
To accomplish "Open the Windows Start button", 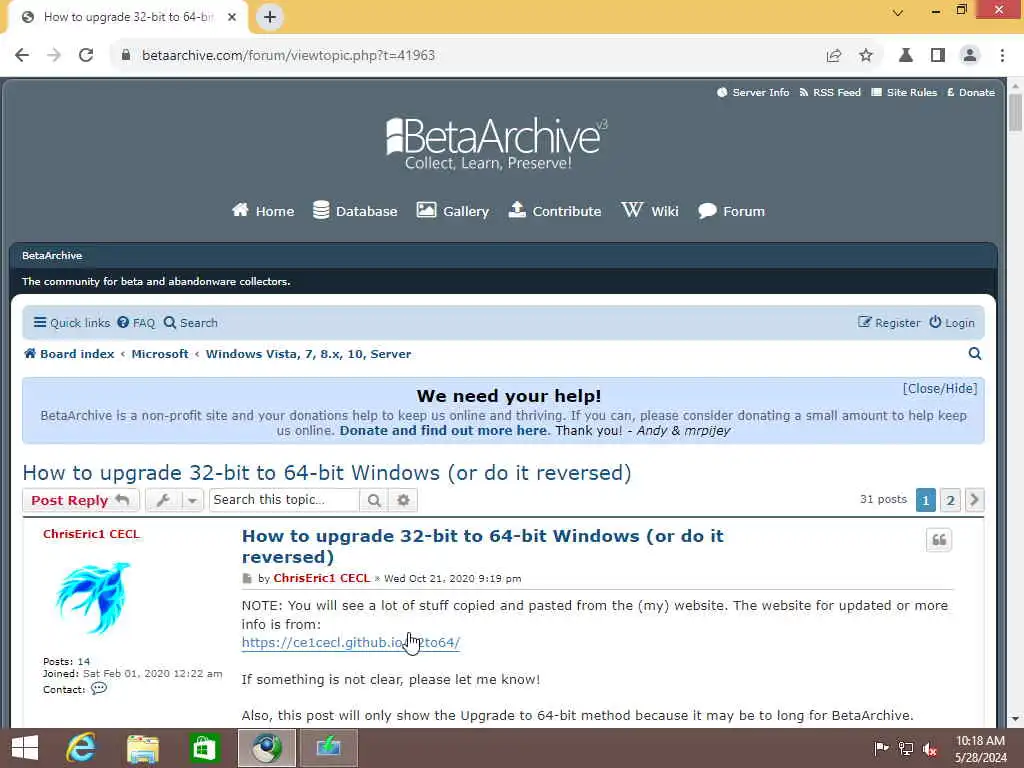I will (25, 748).
